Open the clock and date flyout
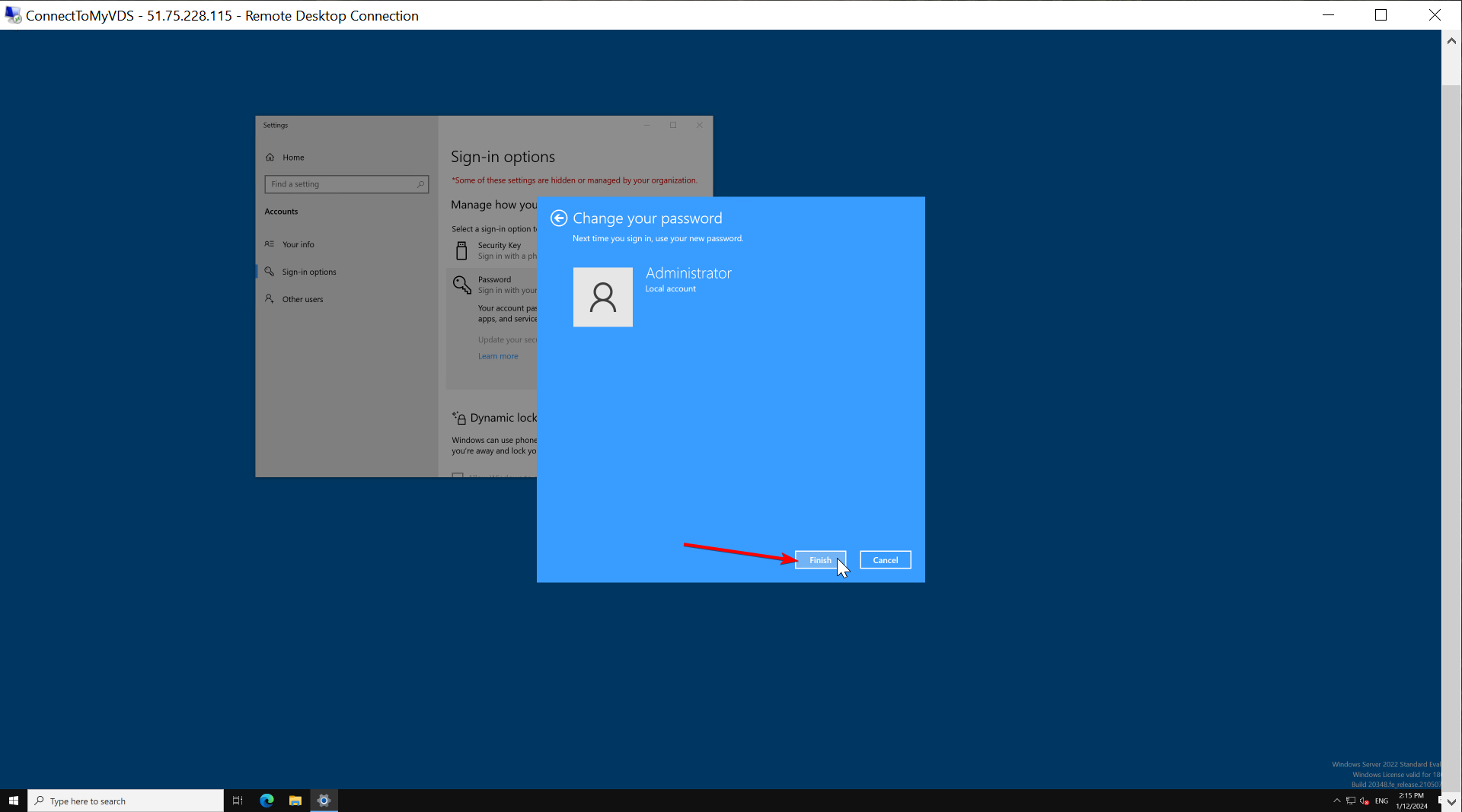Screen dimensions: 1462x812 [1411, 801]
